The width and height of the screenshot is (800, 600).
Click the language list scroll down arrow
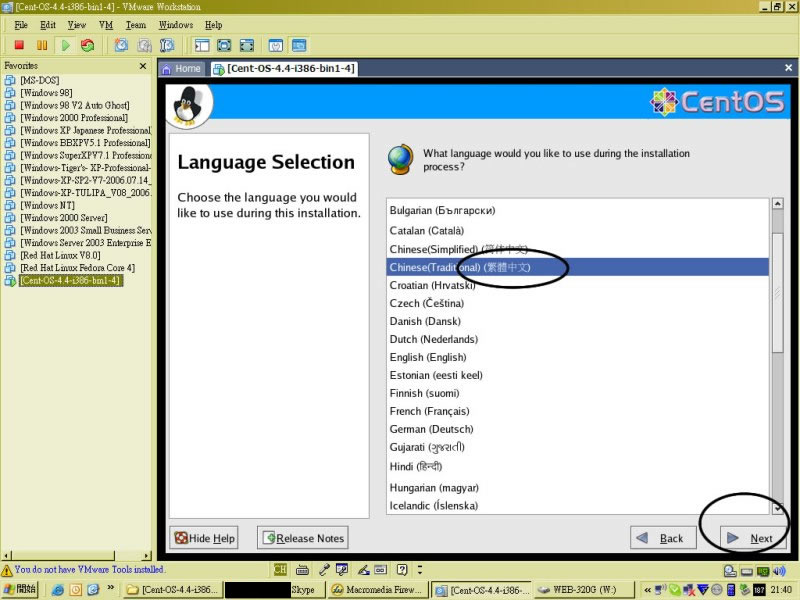(778, 508)
